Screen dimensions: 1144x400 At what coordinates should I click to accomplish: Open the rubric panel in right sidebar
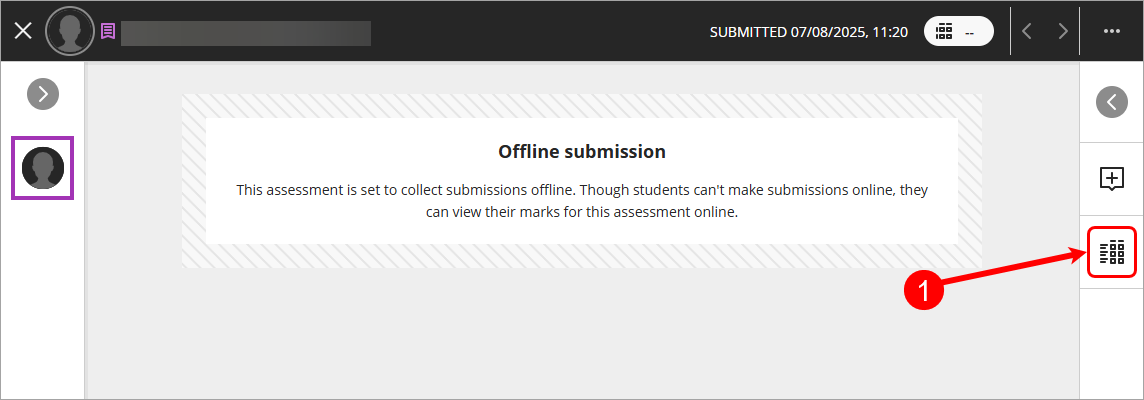(1111, 251)
